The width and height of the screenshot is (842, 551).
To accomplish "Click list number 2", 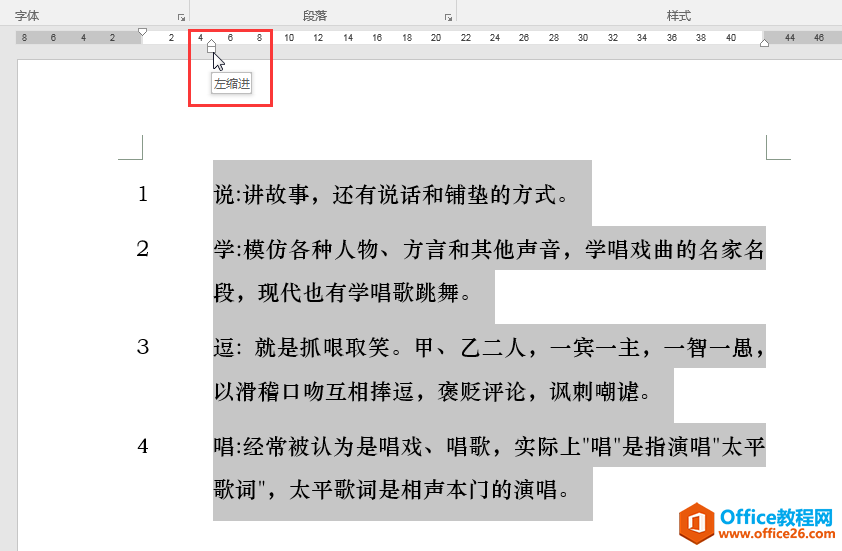I will click(142, 249).
